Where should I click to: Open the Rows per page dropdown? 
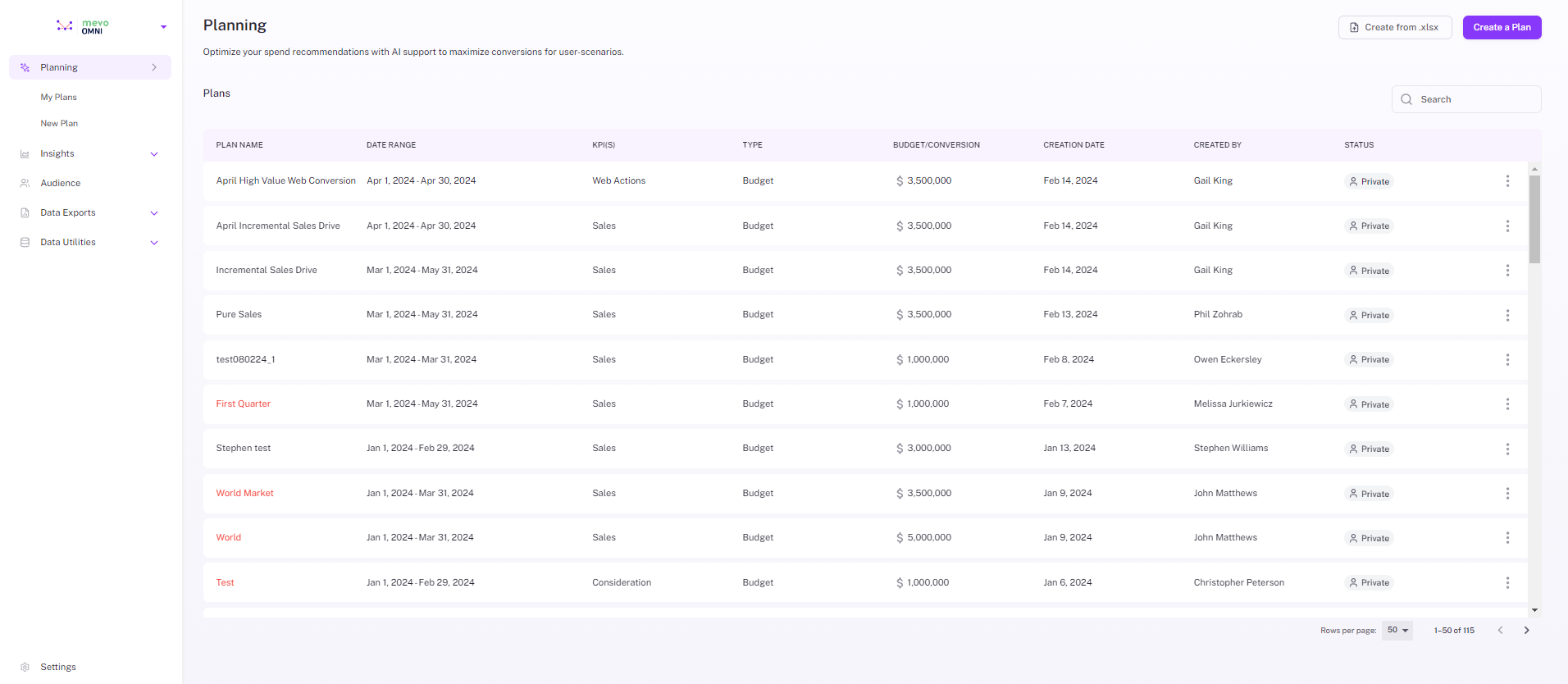[x=1397, y=631]
